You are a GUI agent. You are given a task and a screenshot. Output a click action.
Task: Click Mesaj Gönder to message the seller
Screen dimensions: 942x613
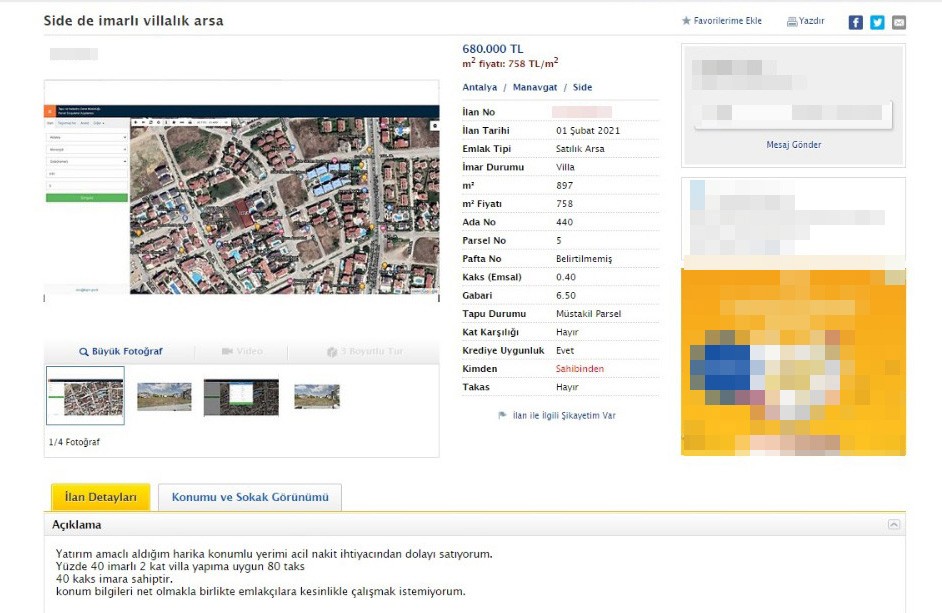[793, 145]
